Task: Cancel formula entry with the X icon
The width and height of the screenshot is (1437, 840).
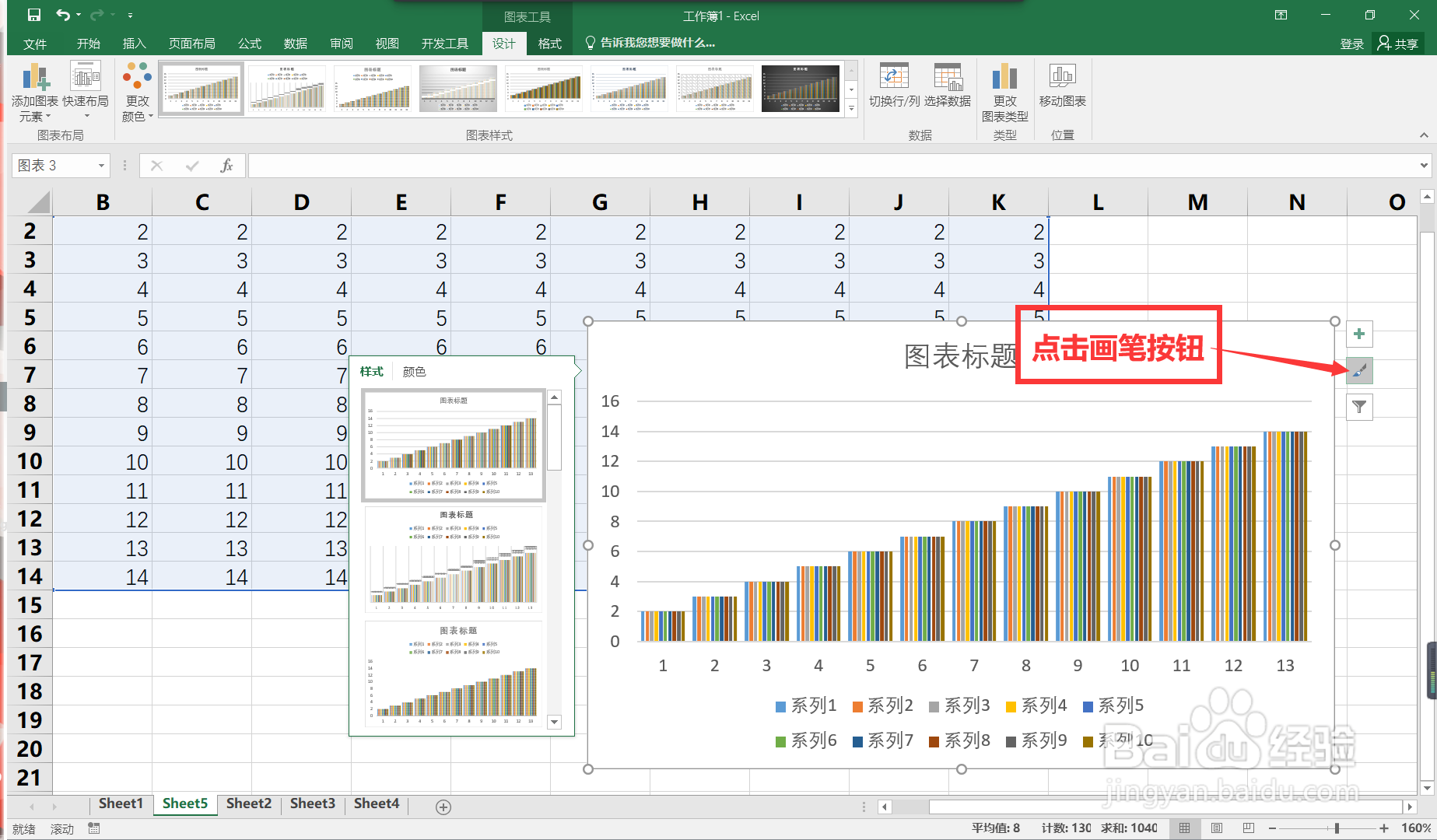Action: point(156,166)
